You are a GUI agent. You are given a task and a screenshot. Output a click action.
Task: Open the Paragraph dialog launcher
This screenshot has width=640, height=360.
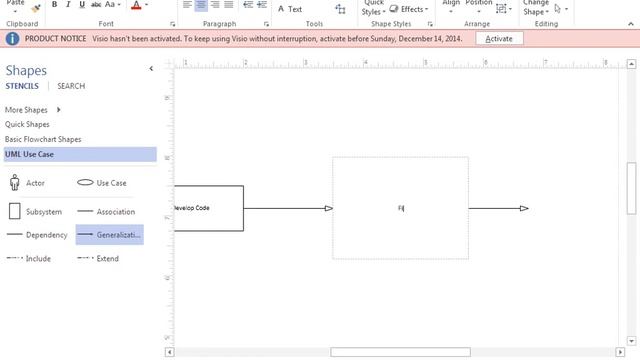267,24
